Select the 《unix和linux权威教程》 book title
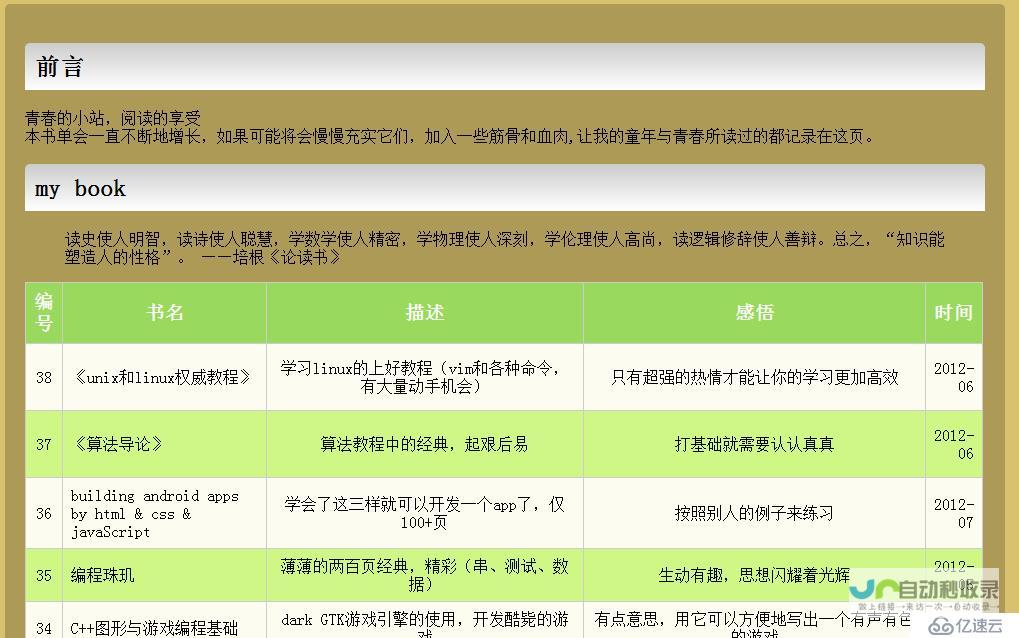 pyautogui.click(x=161, y=377)
